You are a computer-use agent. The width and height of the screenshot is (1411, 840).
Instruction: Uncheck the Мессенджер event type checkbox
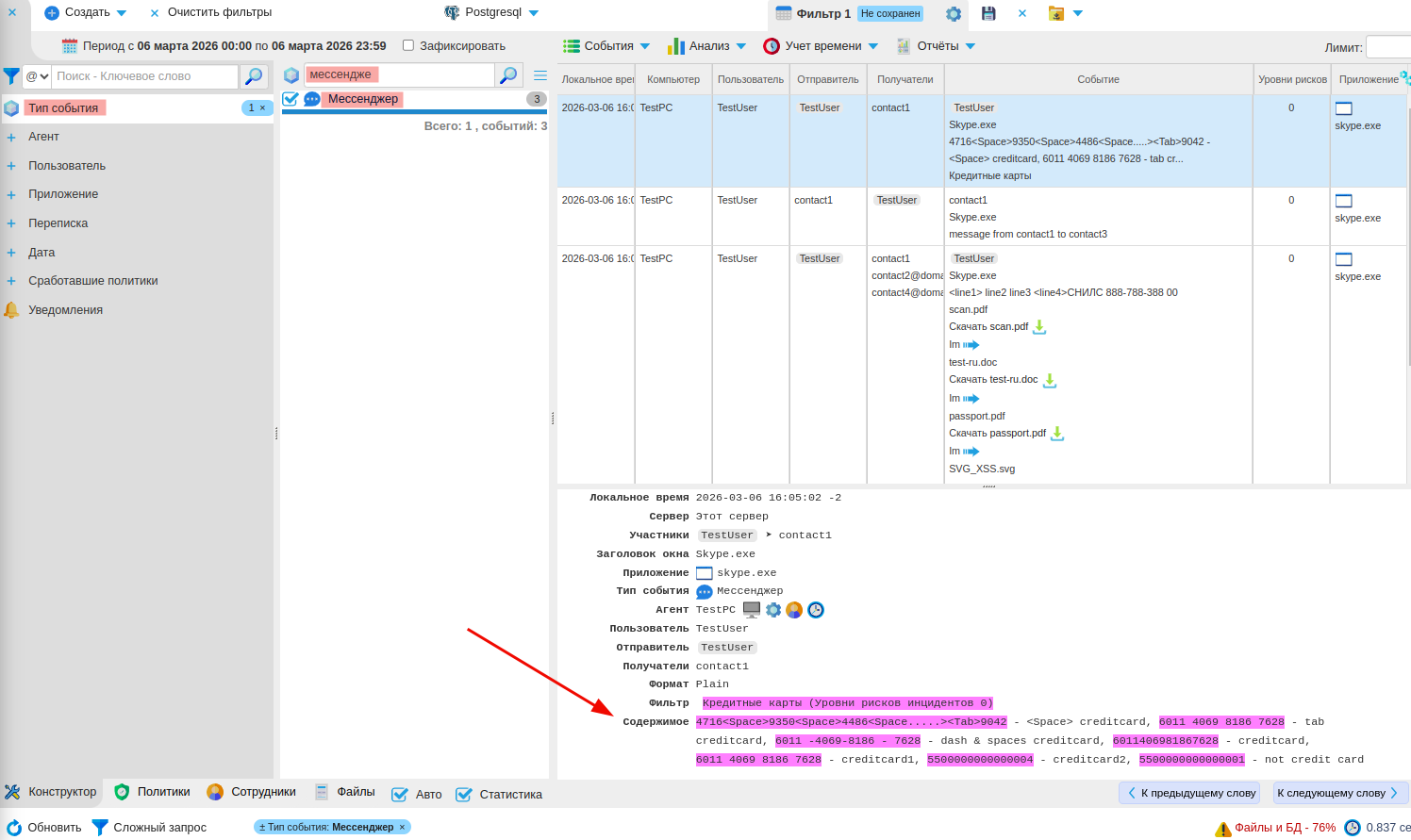[x=290, y=99]
